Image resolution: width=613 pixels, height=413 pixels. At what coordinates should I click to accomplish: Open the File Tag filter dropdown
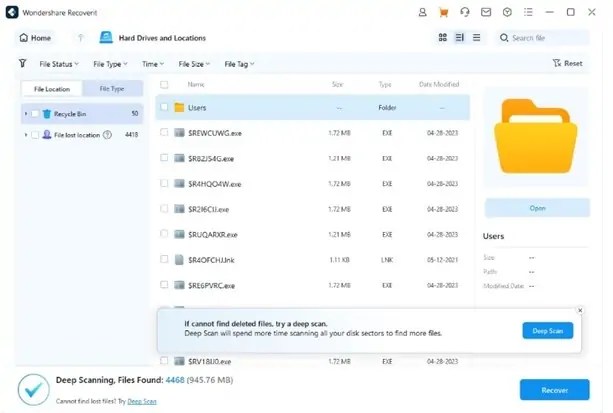(x=239, y=64)
